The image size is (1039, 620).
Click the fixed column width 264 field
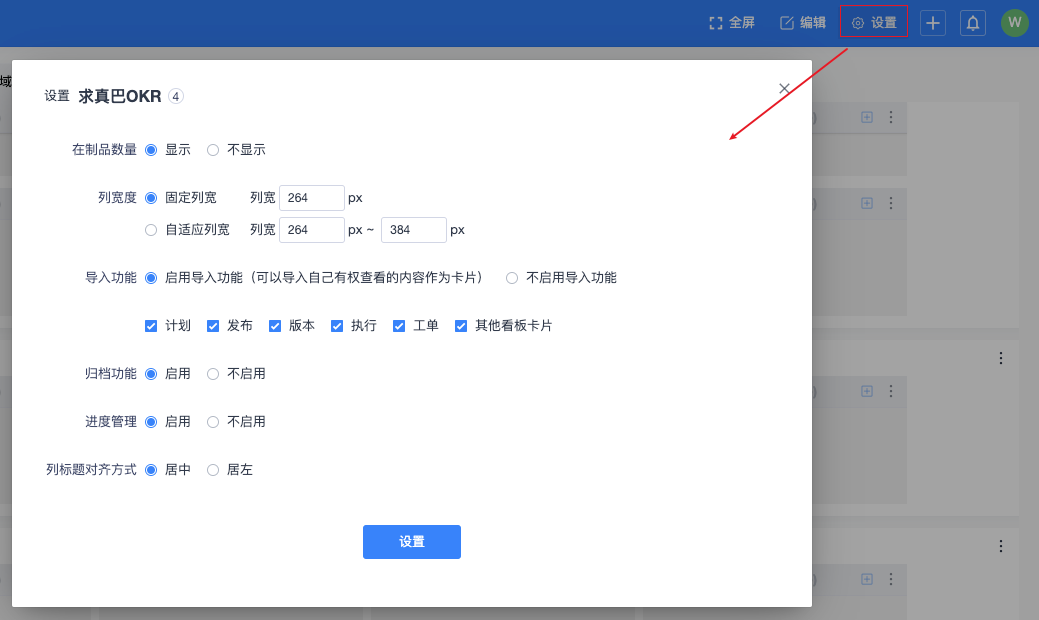(311, 198)
